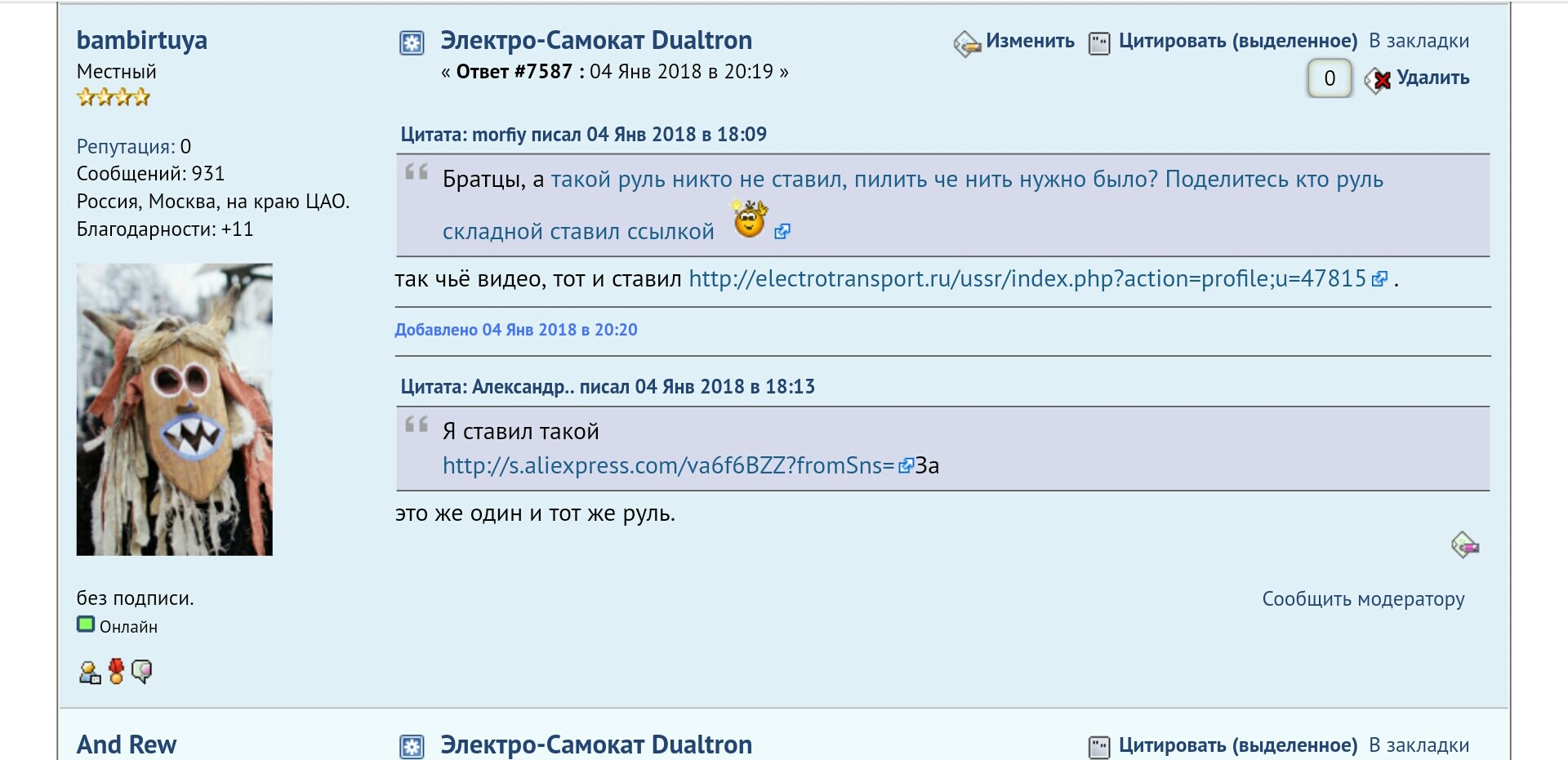Click the quick edit icon at post bottom right
1568x760 pixels.
pyautogui.click(x=1464, y=544)
